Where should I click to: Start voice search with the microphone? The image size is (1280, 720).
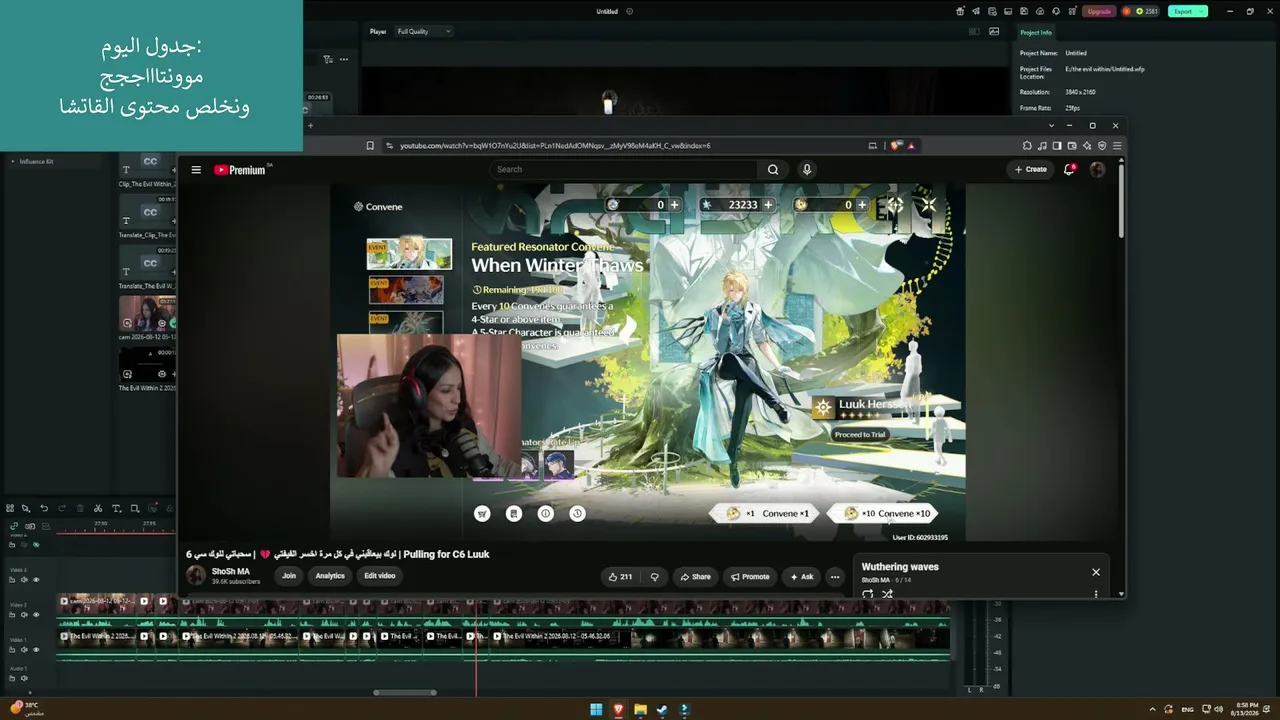tap(807, 170)
